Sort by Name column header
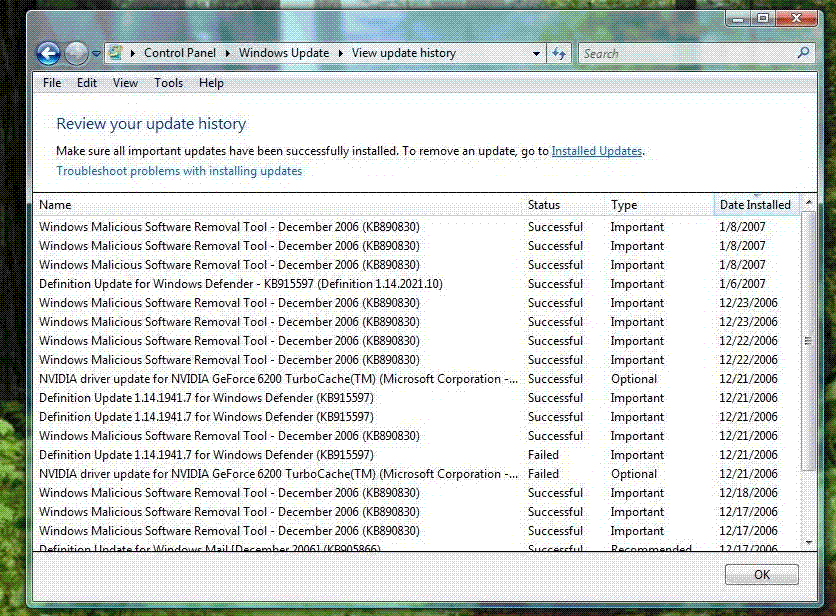The image size is (836, 616). coord(277,205)
